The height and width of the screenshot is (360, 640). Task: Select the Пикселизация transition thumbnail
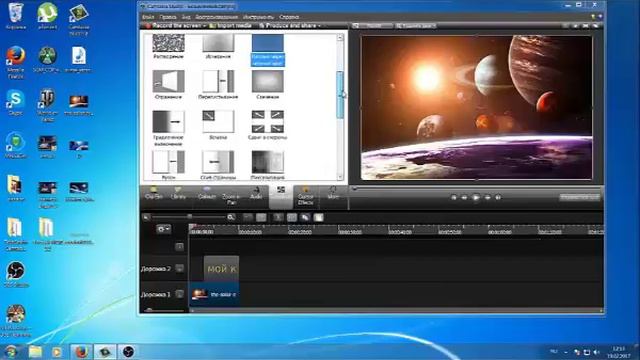coord(268,162)
